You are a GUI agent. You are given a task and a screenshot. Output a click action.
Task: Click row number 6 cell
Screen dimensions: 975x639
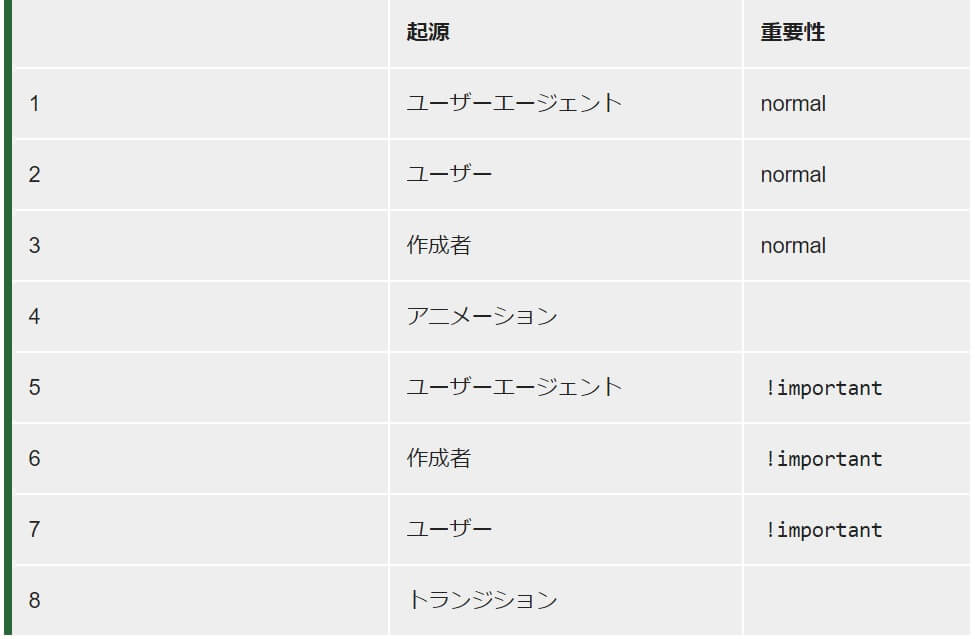click(35, 458)
